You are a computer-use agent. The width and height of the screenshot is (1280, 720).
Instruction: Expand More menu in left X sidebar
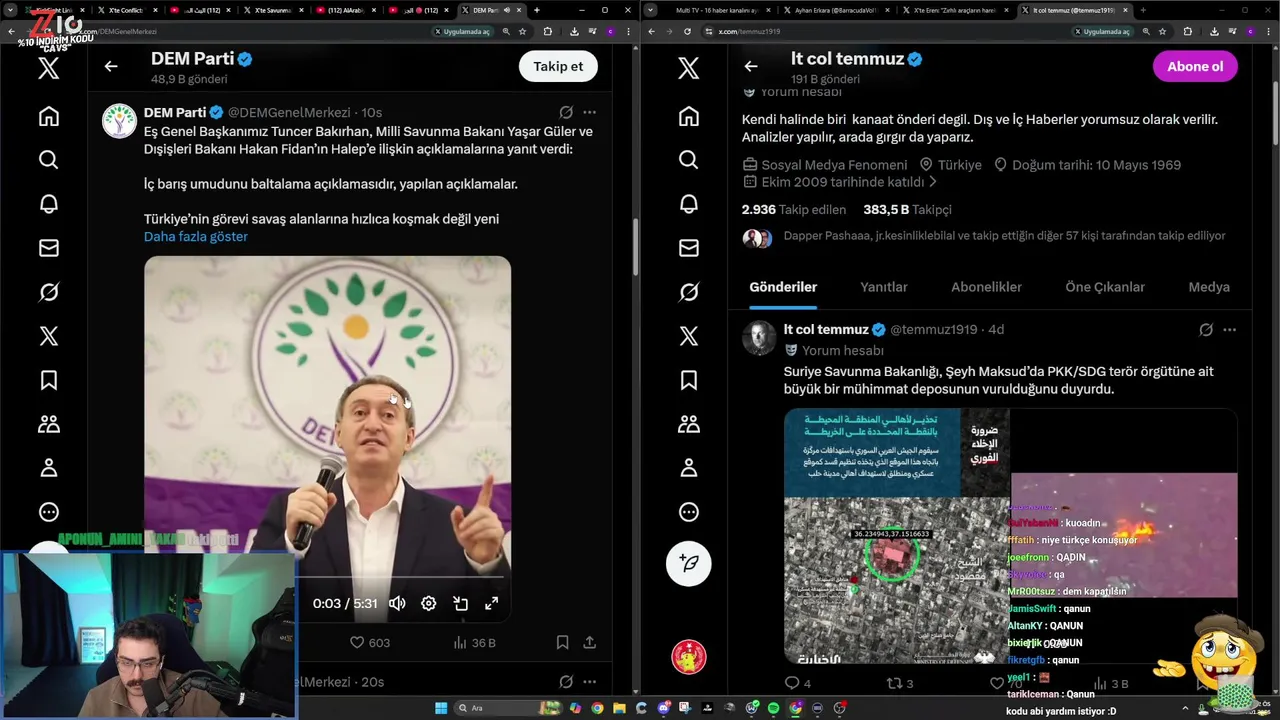pos(48,512)
